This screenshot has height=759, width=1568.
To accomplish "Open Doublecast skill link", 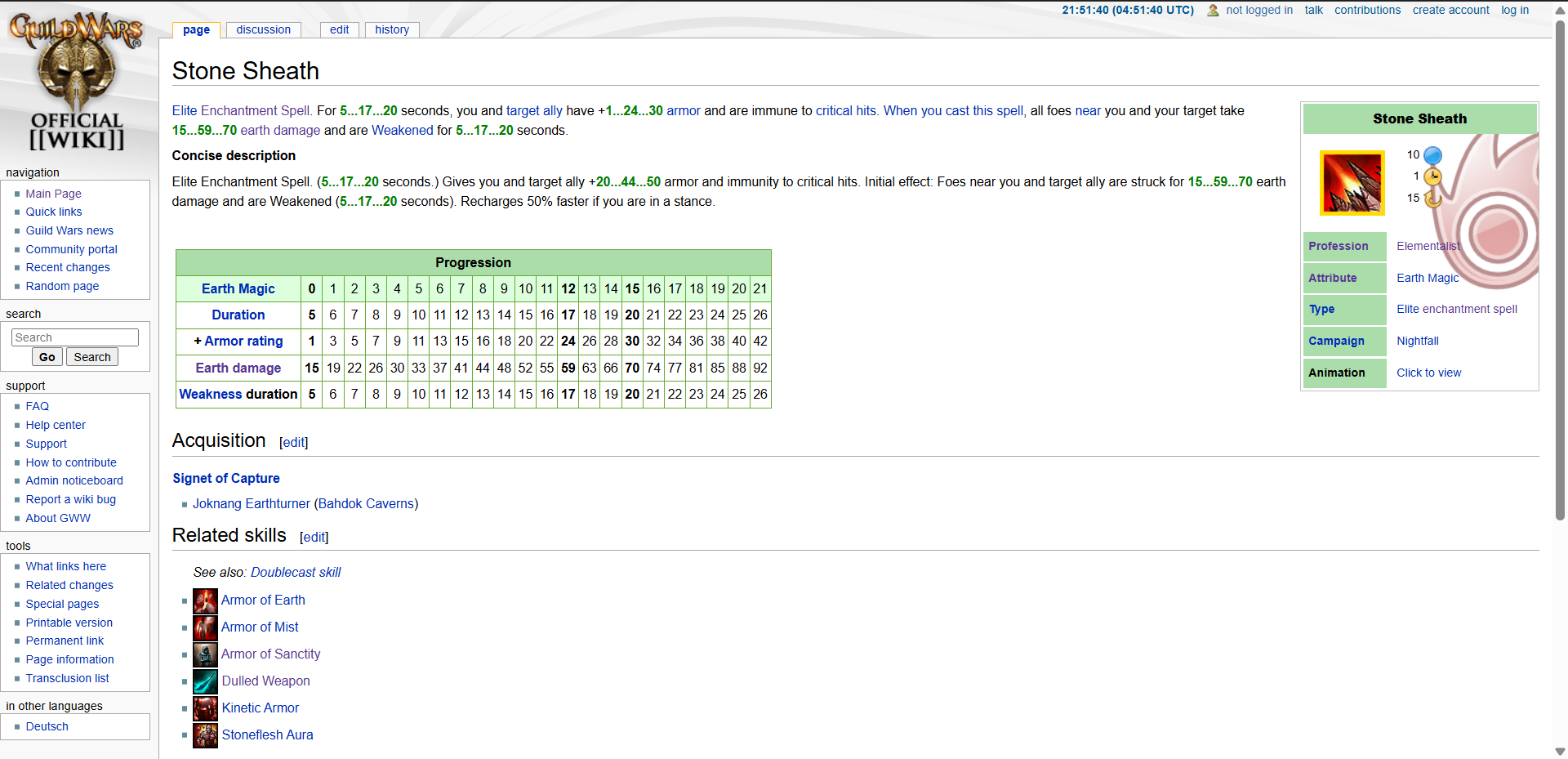I will pos(296,572).
